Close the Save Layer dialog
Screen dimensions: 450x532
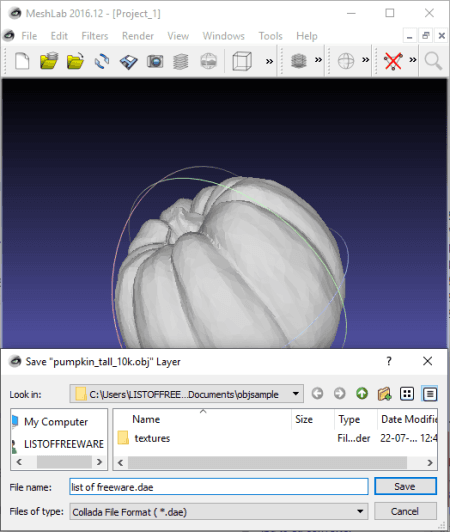[428, 361]
